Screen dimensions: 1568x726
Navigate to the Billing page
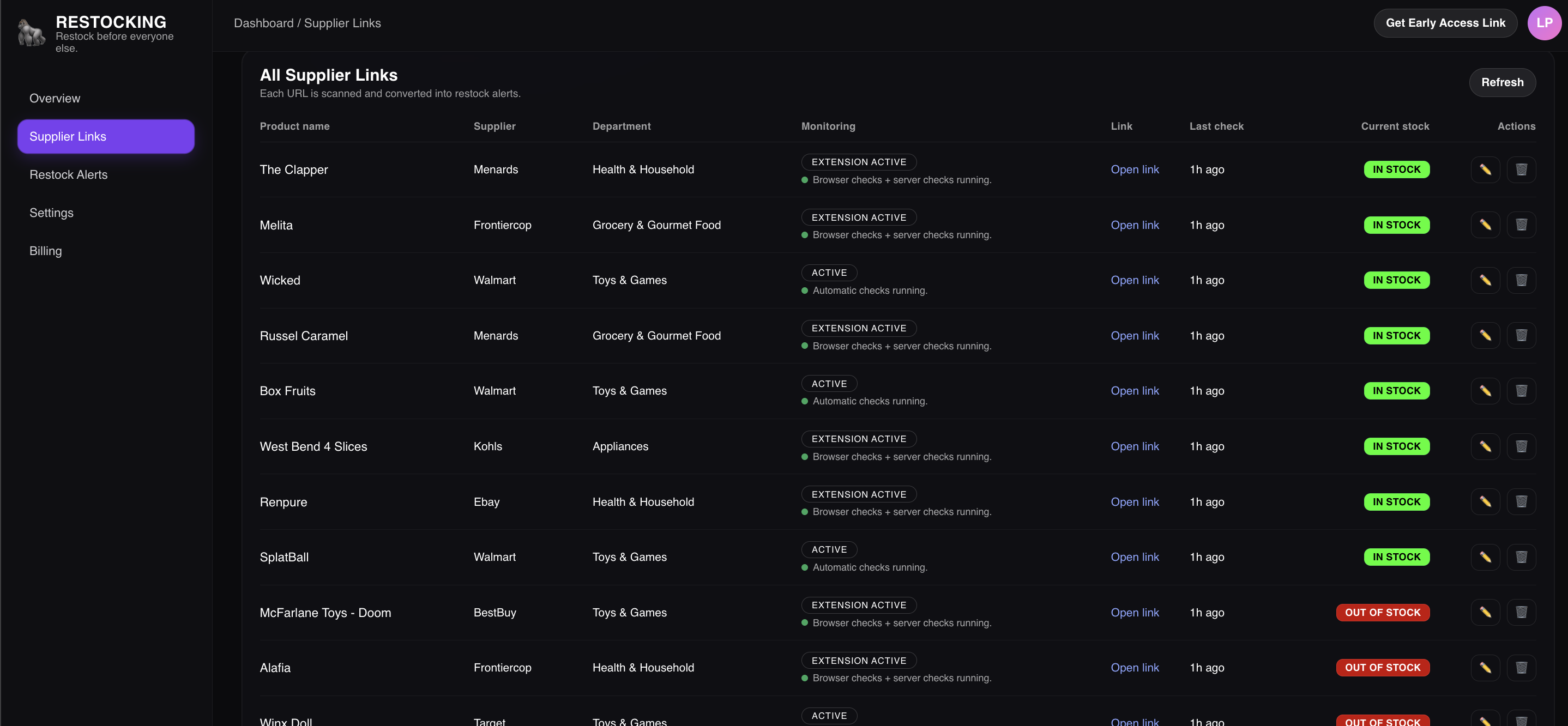[x=45, y=250]
